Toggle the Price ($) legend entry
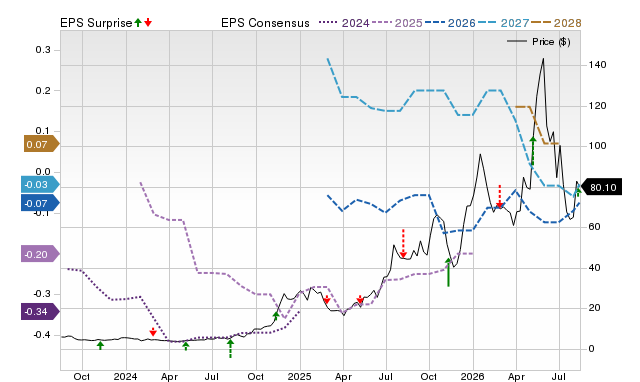Screen dimensions: 640x382 tap(539, 42)
